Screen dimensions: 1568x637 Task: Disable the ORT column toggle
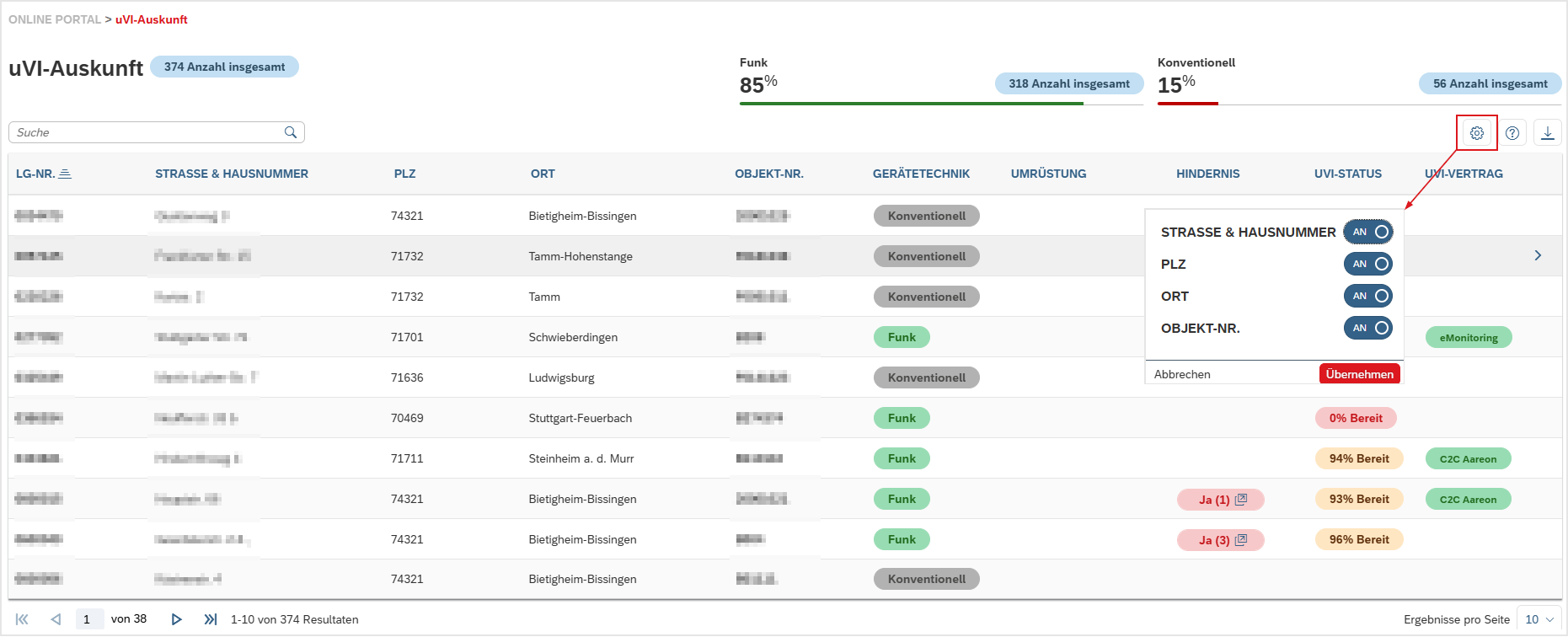click(1367, 296)
